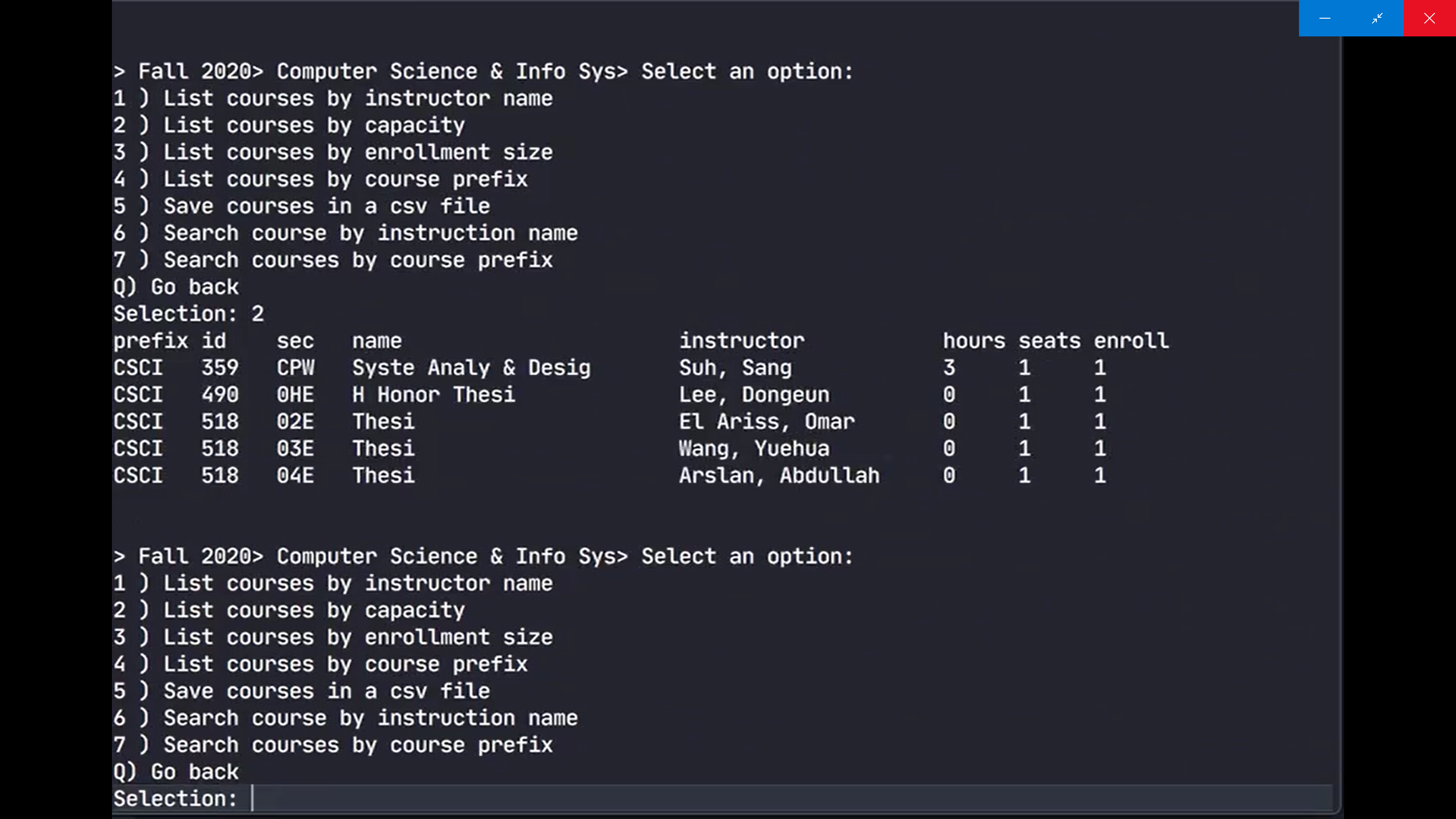
Task: Click the second 'Fall 2020> Computer Science' prompt line
Action: click(x=483, y=557)
